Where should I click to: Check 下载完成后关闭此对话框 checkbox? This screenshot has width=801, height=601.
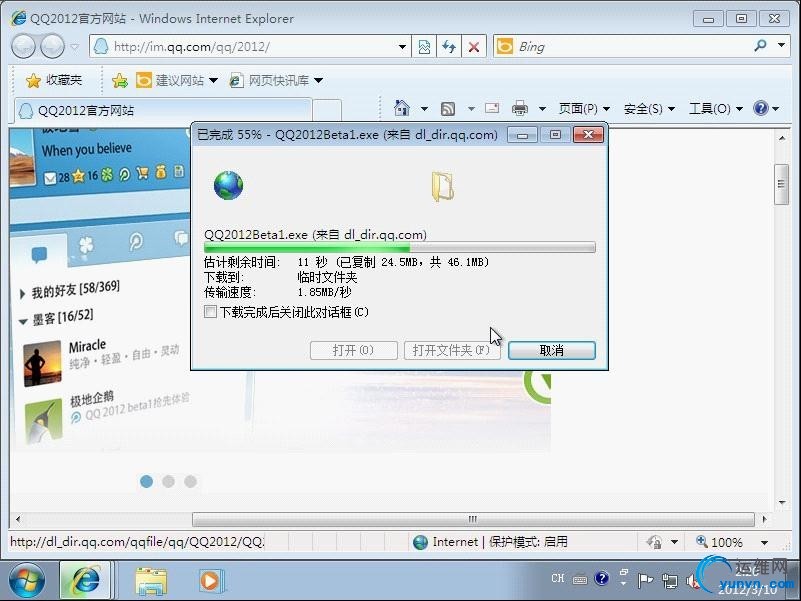click(x=210, y=311)
